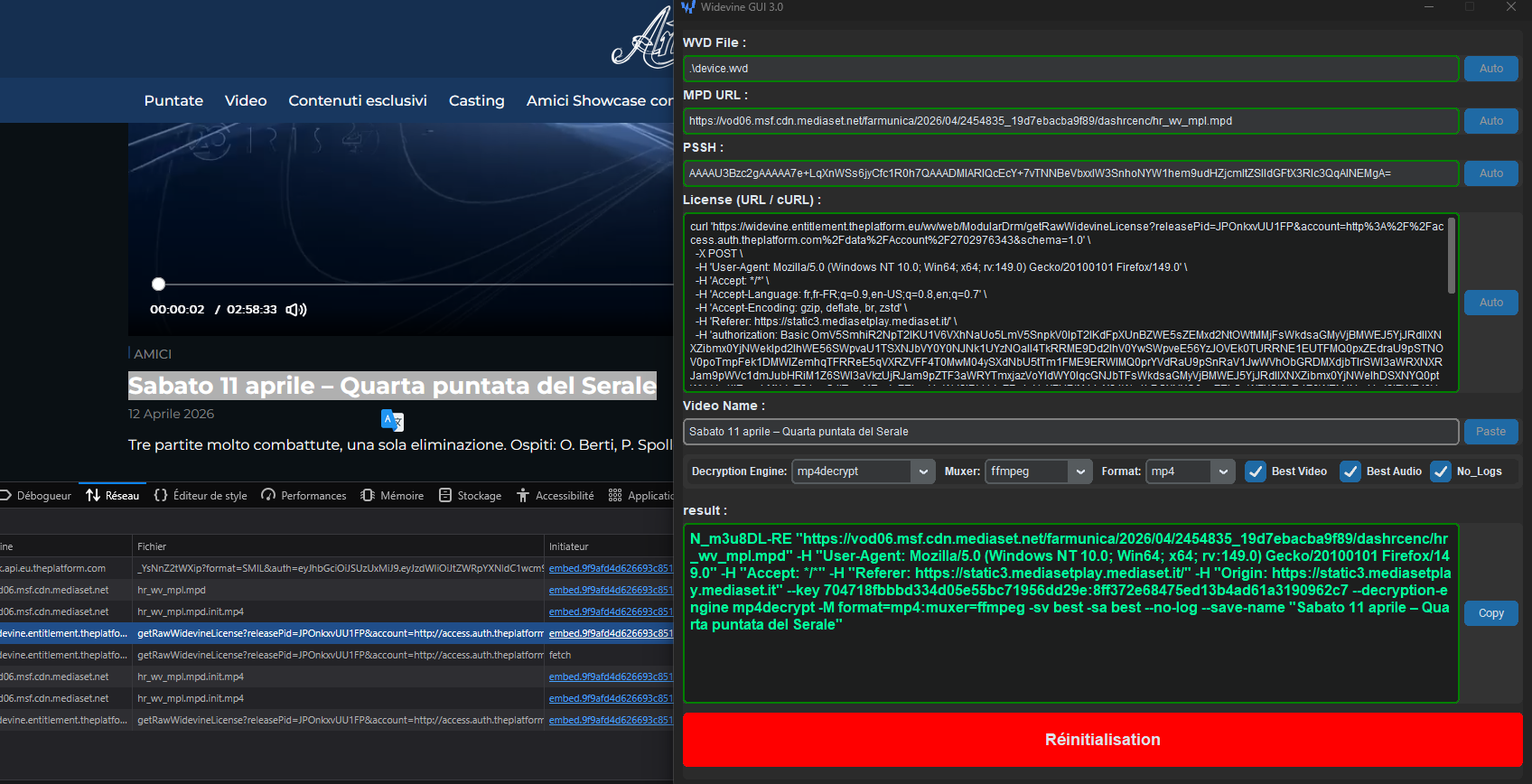Focus the PSSH input field
The width and height of the screenshot is (1532, 784).
[1071, 173]
